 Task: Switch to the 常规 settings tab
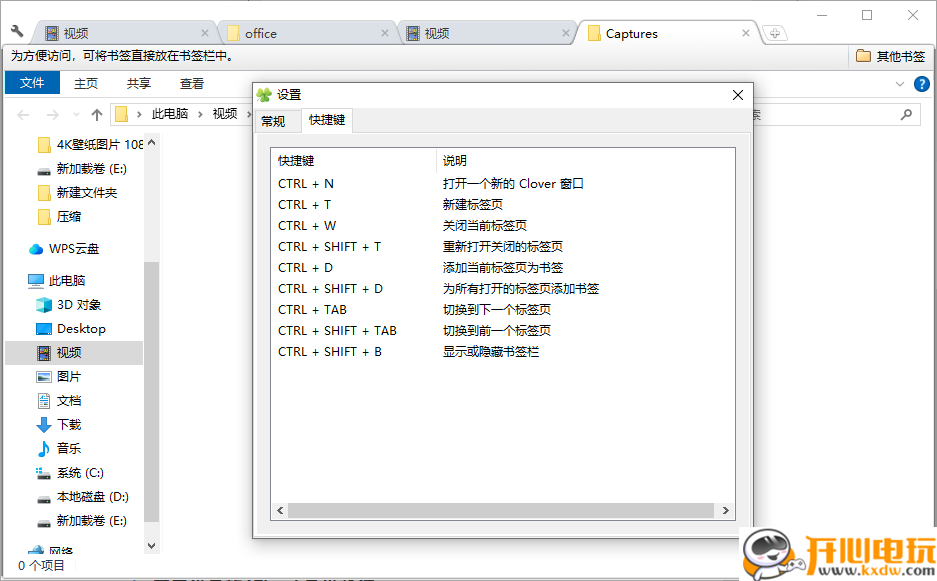click(x=273, y=121)
